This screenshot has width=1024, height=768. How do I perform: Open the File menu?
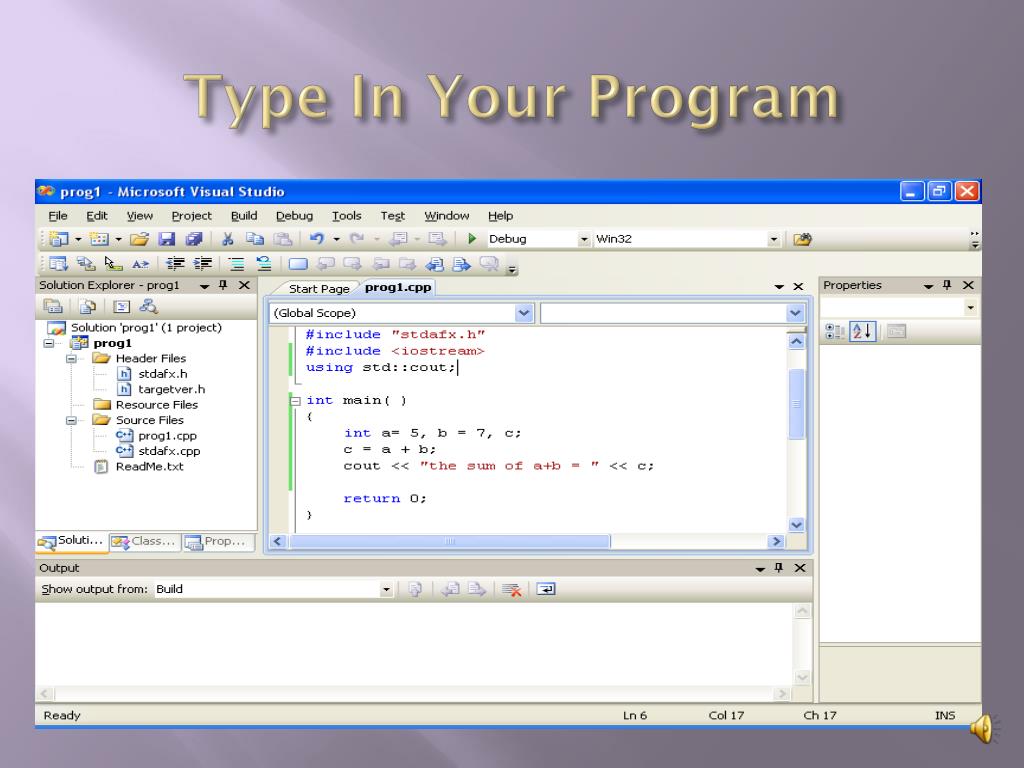coord(57,216)
